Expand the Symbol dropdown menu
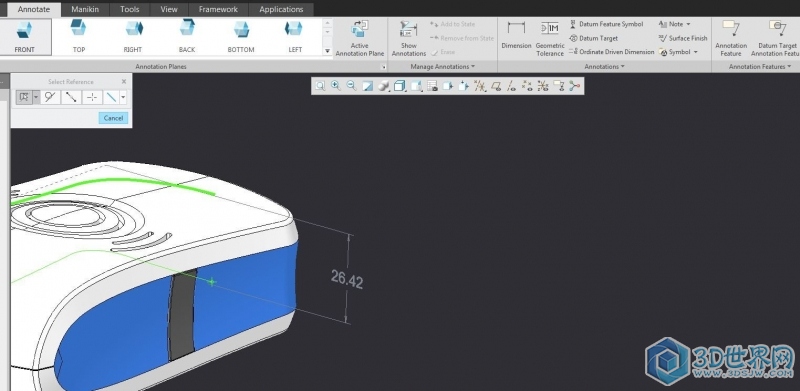The height and width of the screenshot is (391, 800). click(x=695, y=52)
